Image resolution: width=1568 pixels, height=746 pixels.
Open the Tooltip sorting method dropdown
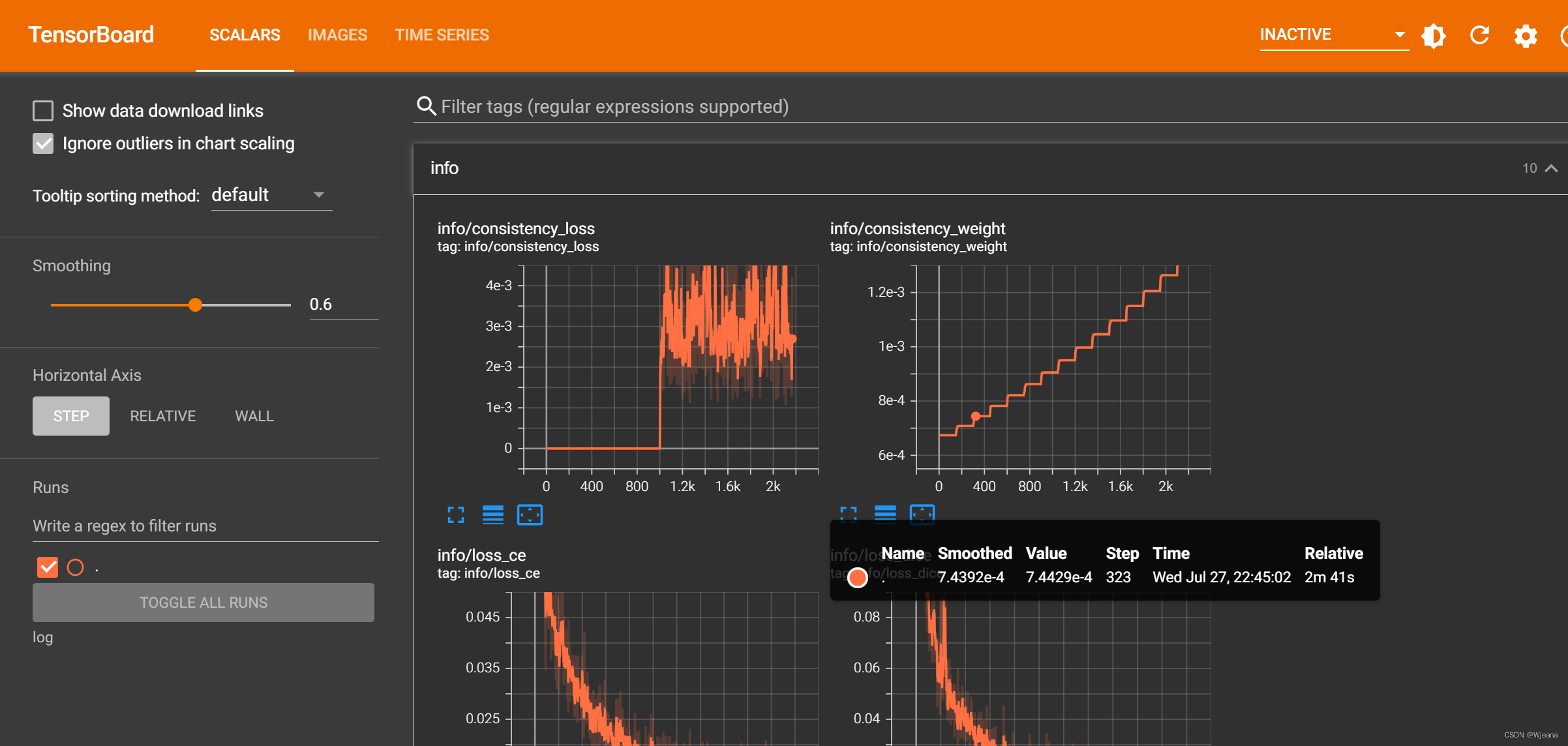[x=271, y=195]
